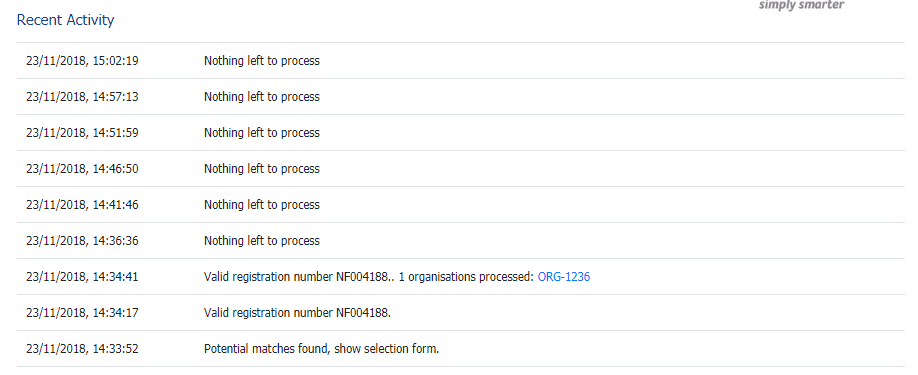Select the 14:46:50 activity timestamp

pos(82,168)
